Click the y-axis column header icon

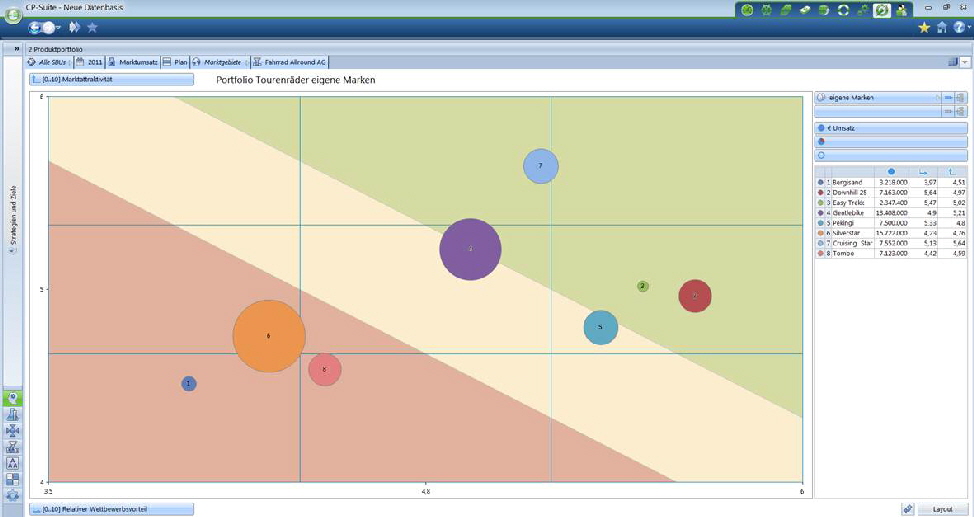pos(952,172)
